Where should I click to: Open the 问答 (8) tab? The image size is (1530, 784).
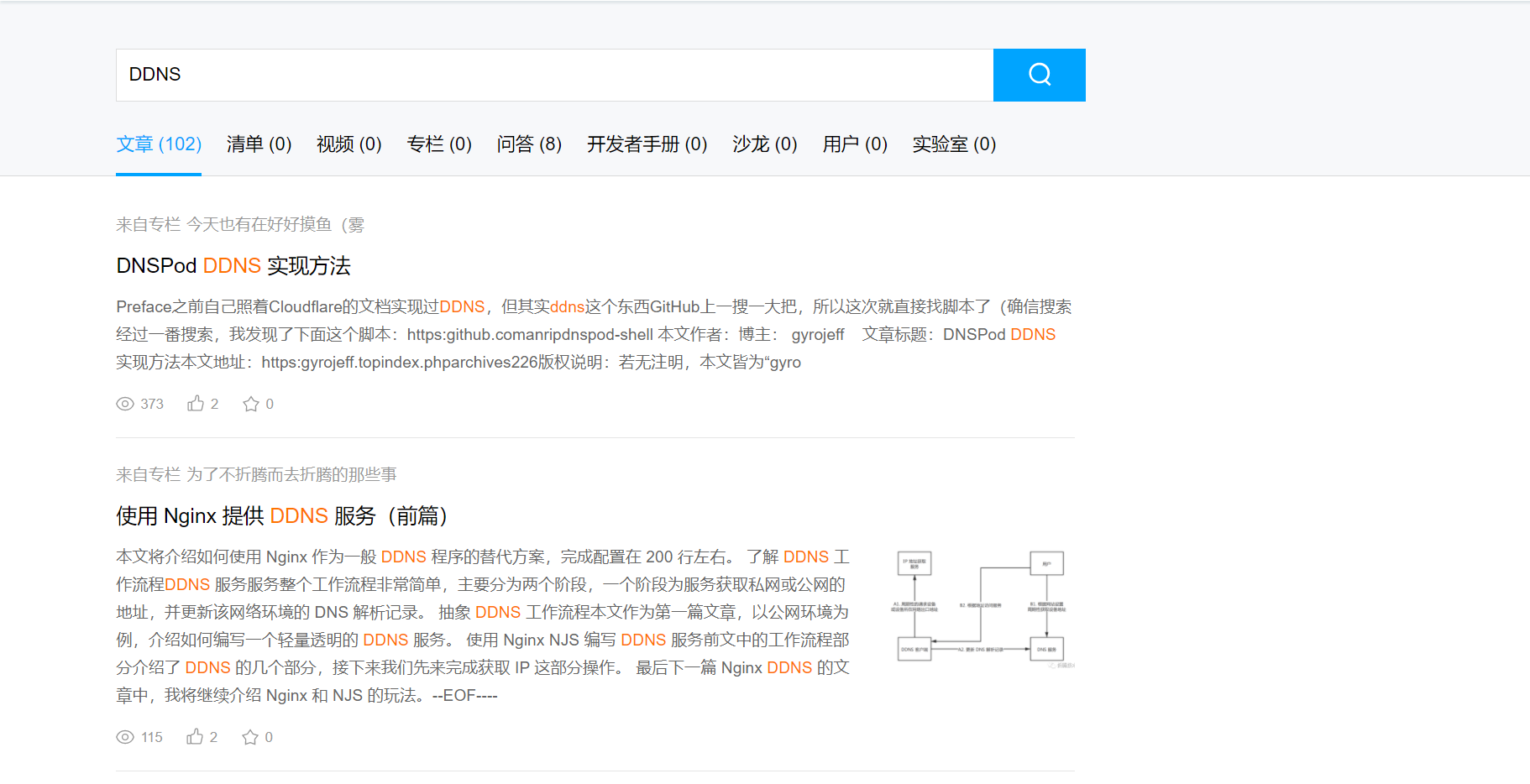coord(529,144)
